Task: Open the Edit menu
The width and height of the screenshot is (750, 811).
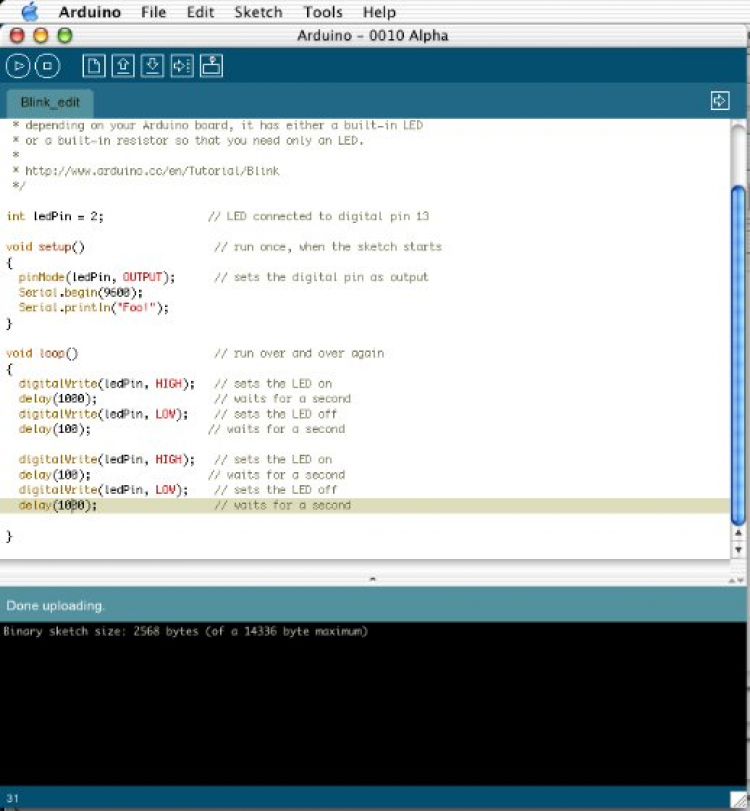Action: click(200, 12)
